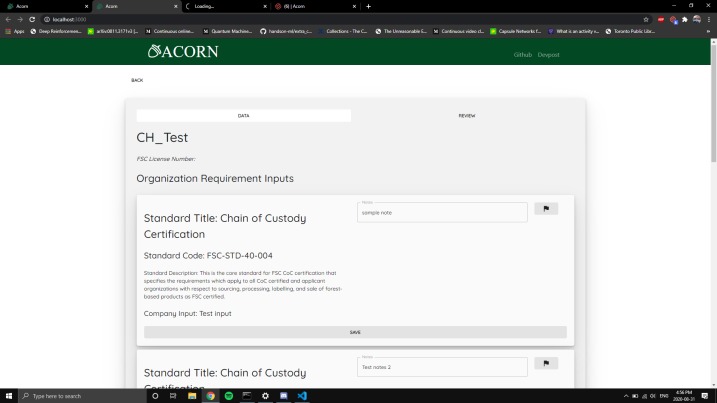The image size is (717, 403).
Task: Open the 'What is an activity v...' bookmark
Action: click(x=573, y=31)
